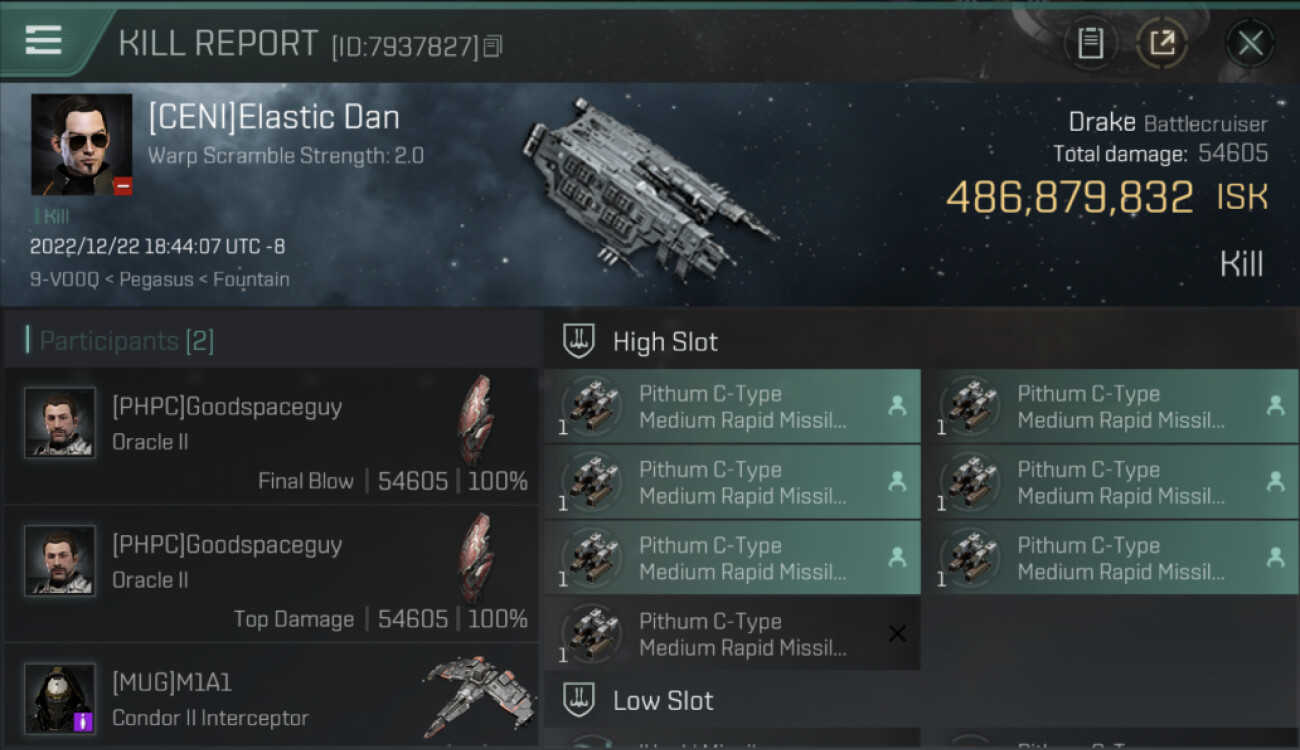The image size is (1300, 750).
Task: Open the clipboard notes icon
Action: 1090,43
